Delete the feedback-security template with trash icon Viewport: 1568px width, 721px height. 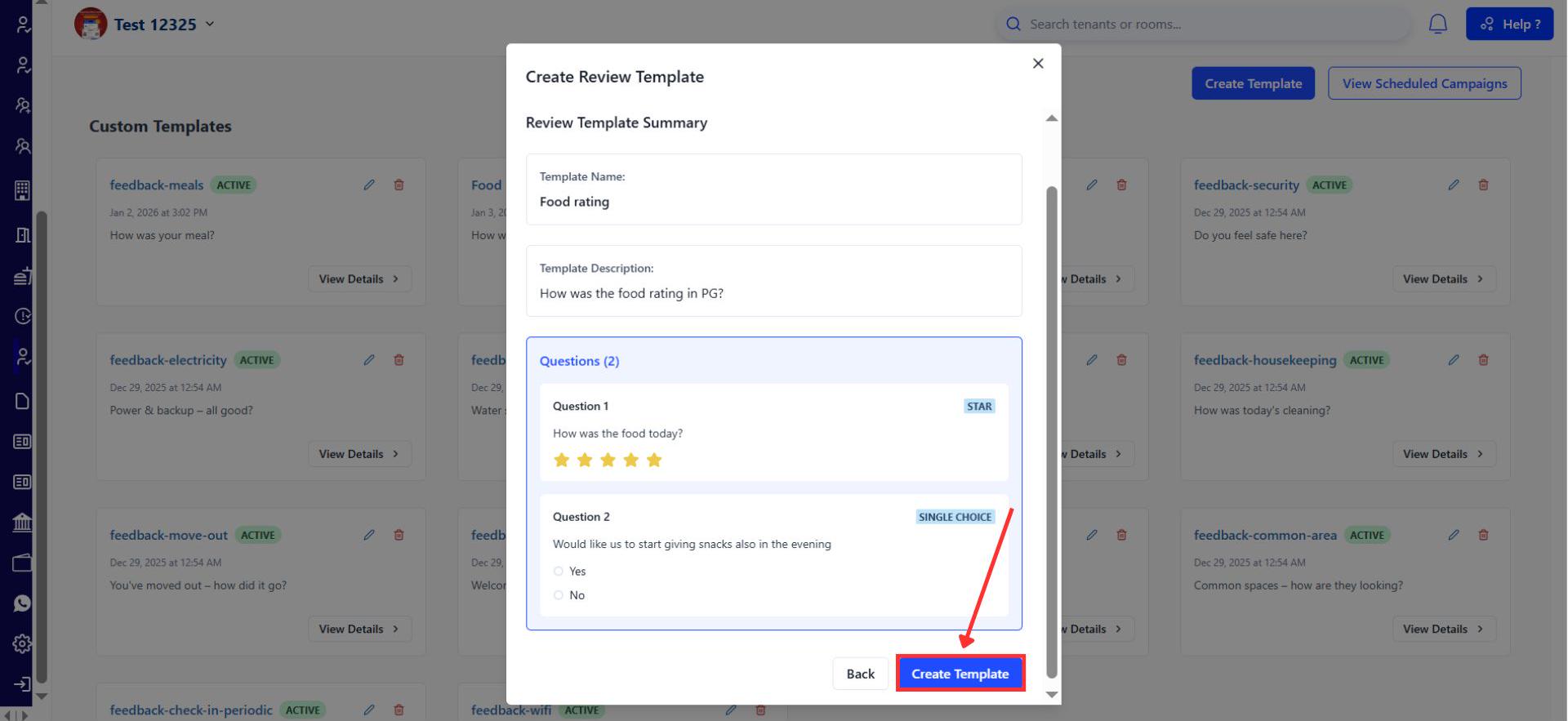click(x=1483, y=185)
